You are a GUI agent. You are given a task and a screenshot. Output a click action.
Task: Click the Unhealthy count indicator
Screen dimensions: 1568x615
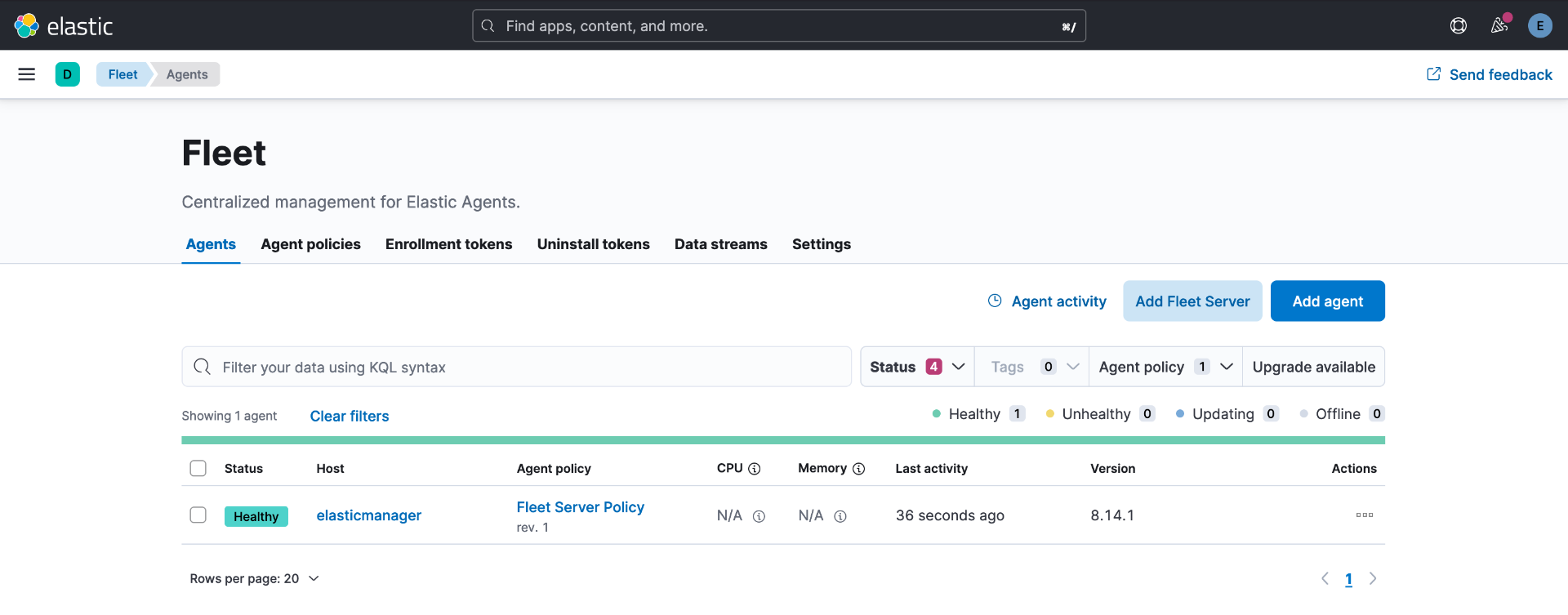pyautogui.click(x=1101, y=414)
